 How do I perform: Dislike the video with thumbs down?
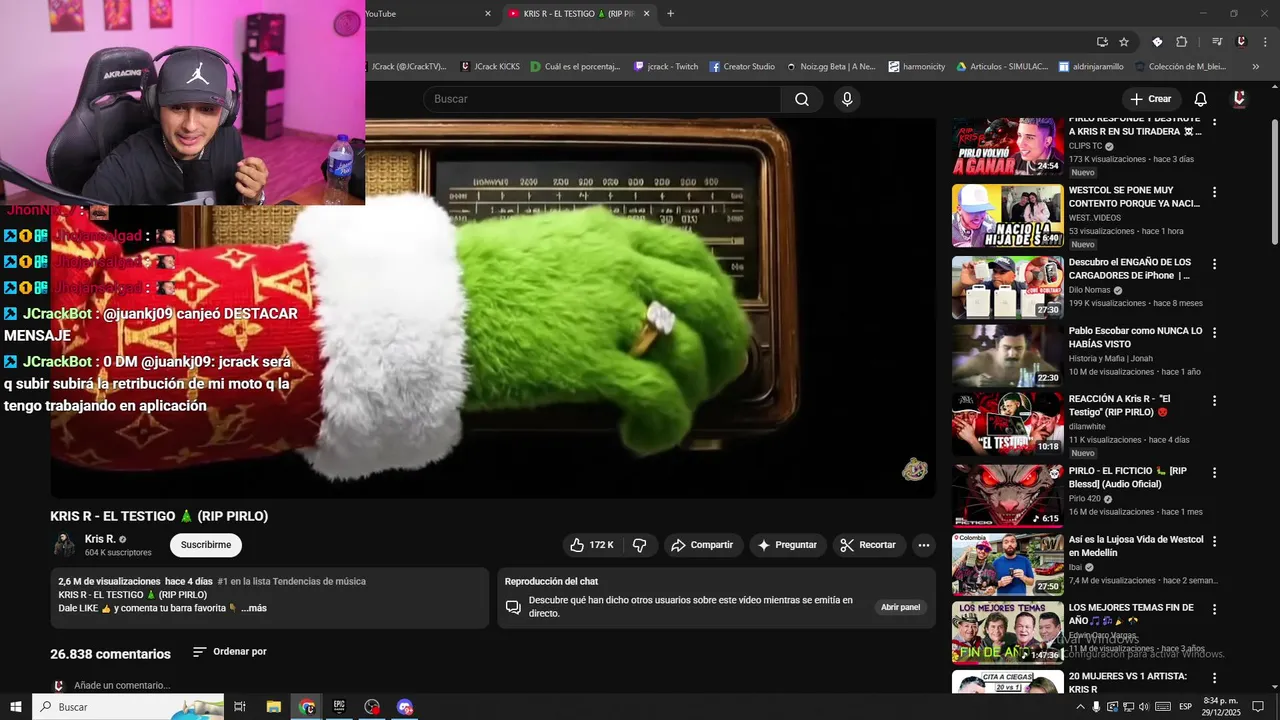(x=640, y=545)
